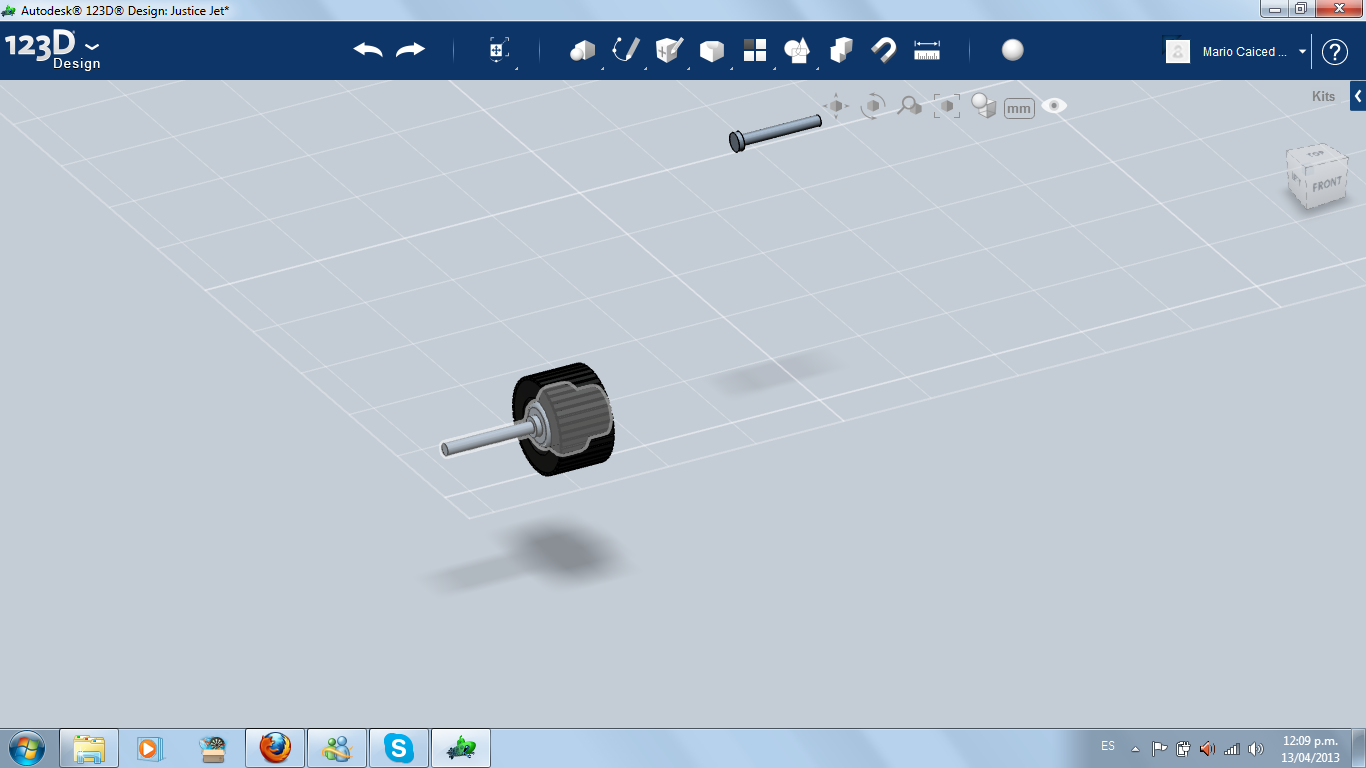Undo the last action
Image resolution: width=1366 pixels, height=768 pixels.
pyautogui.click(x=368, y=50)
